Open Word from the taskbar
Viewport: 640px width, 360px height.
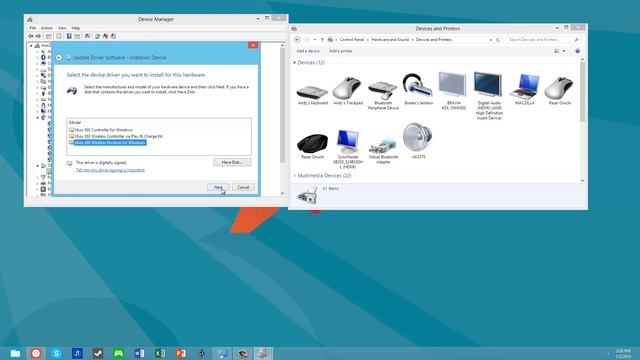[139, 353]
